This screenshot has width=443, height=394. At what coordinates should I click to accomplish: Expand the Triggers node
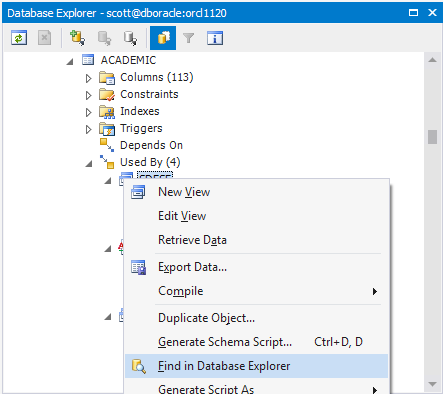(x=88, y=129)
